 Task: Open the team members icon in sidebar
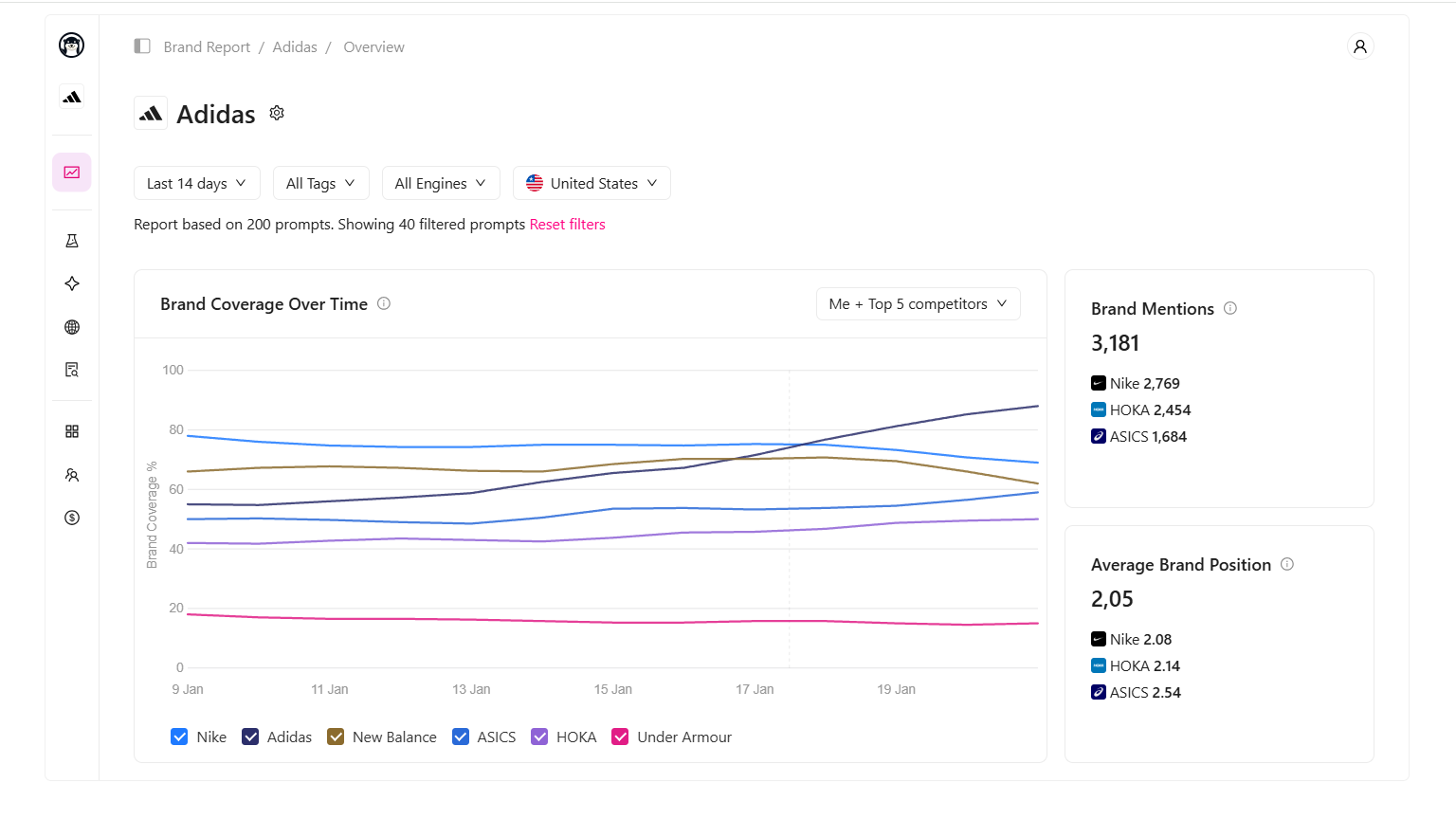(71, 475)
